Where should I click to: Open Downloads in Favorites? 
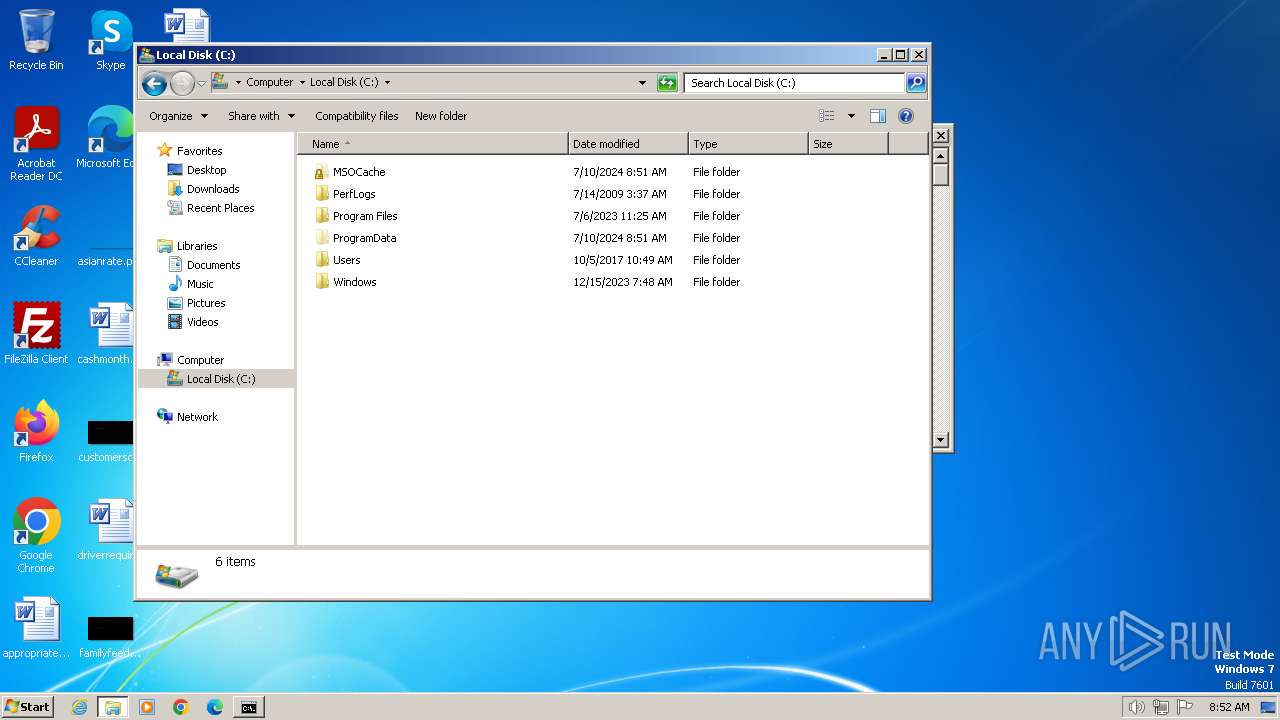212,189
